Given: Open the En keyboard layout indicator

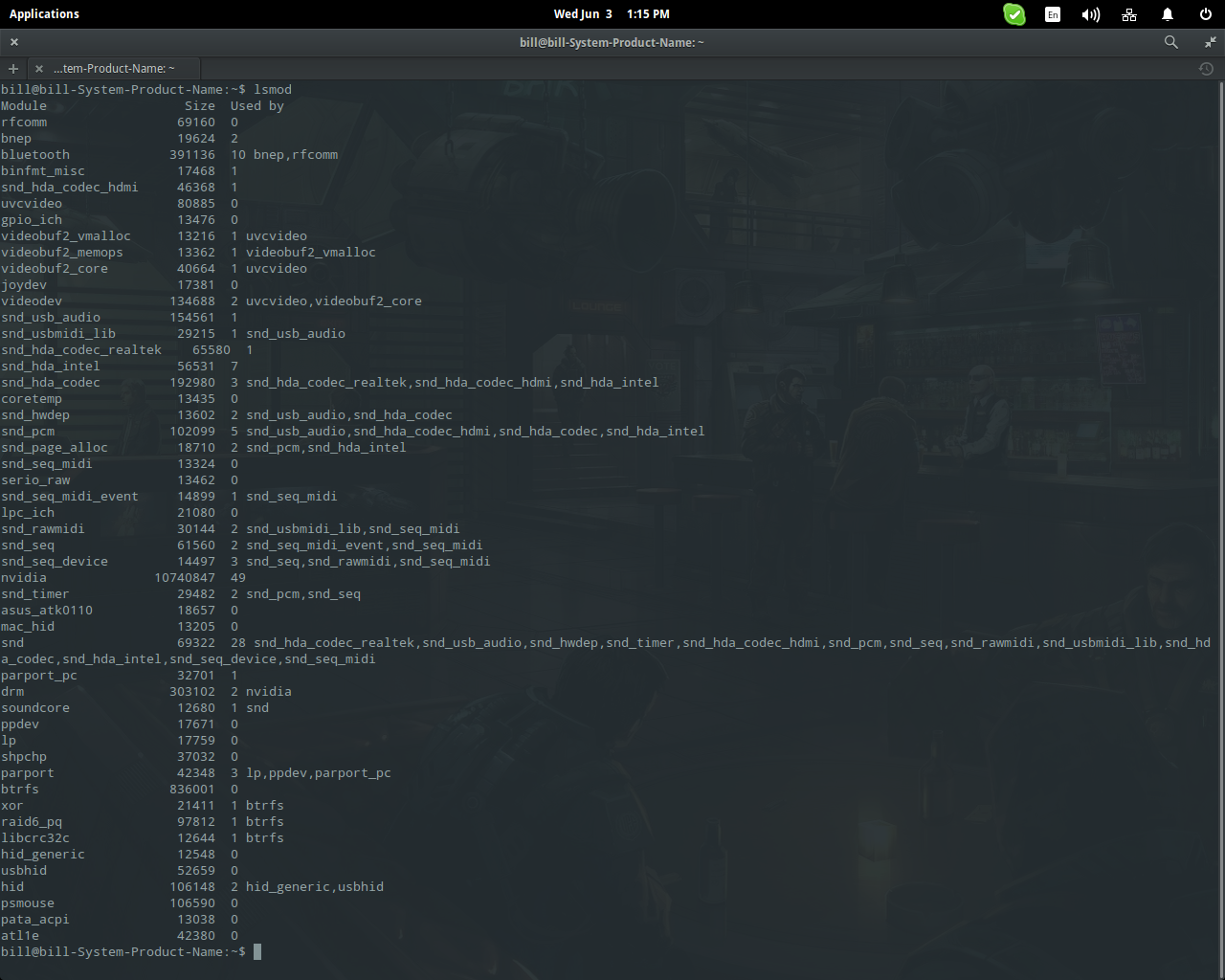Looking at the screenshot, I should click(1053, 14).
